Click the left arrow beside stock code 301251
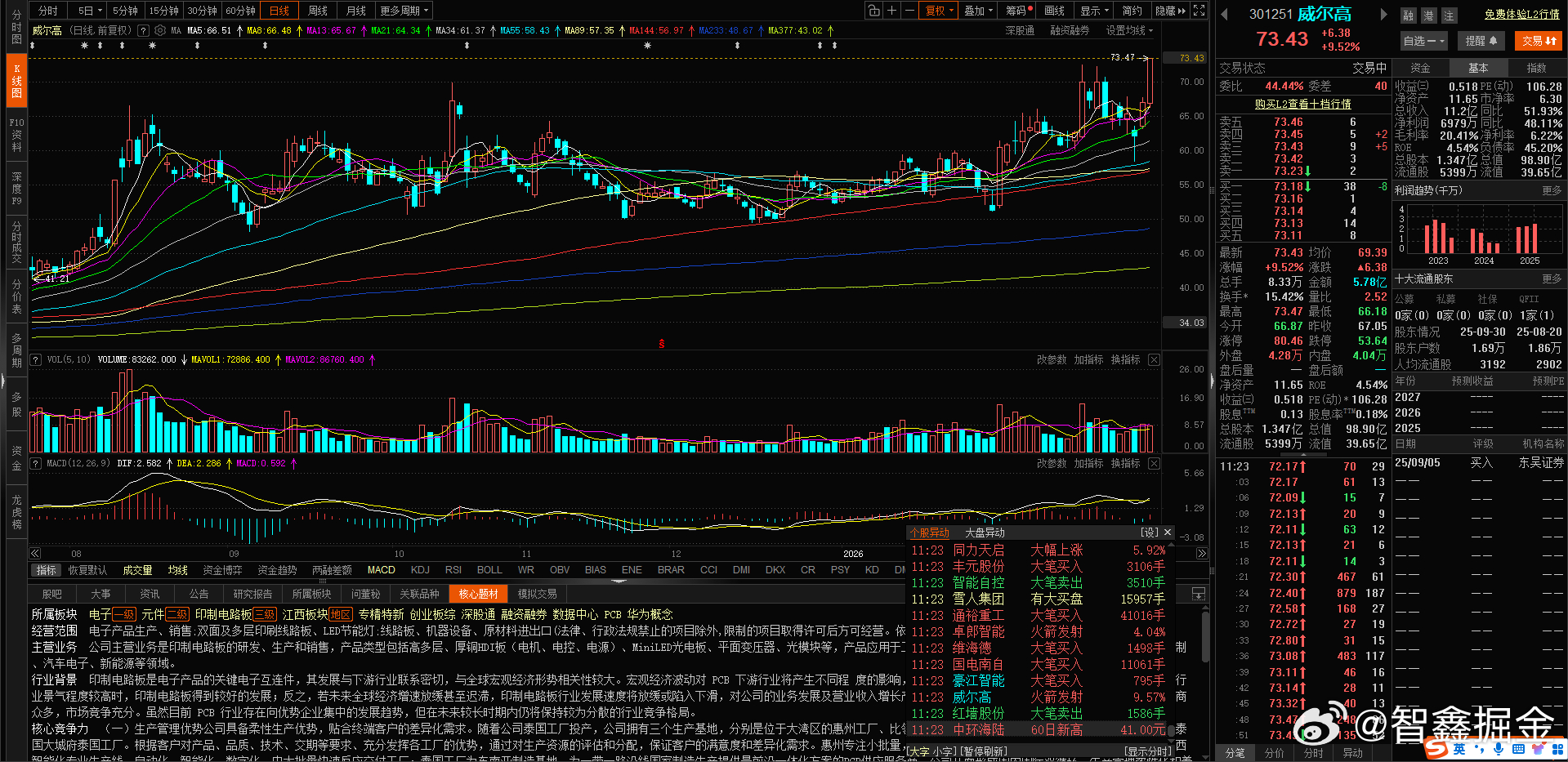1568x762 pixels. (x=1223, y=13)
